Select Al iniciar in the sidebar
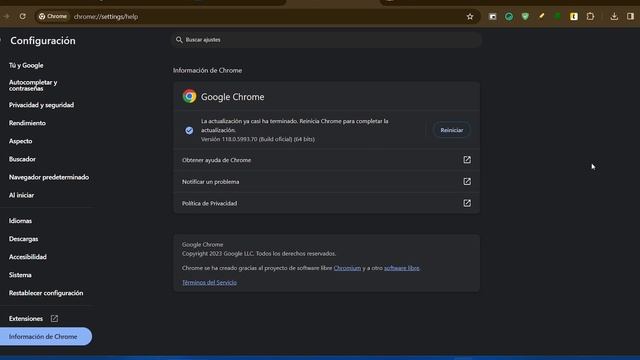 click(x=21, y=195)
